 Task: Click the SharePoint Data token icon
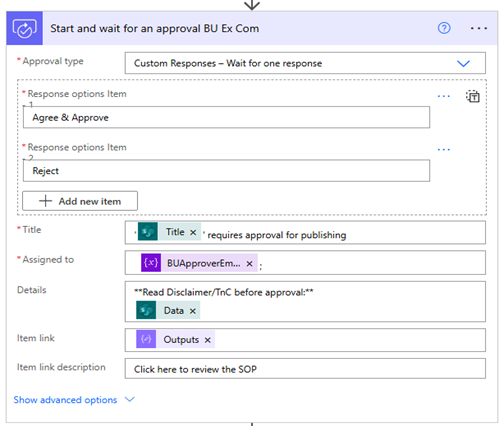pyautogui.click(x=146, y=310)
